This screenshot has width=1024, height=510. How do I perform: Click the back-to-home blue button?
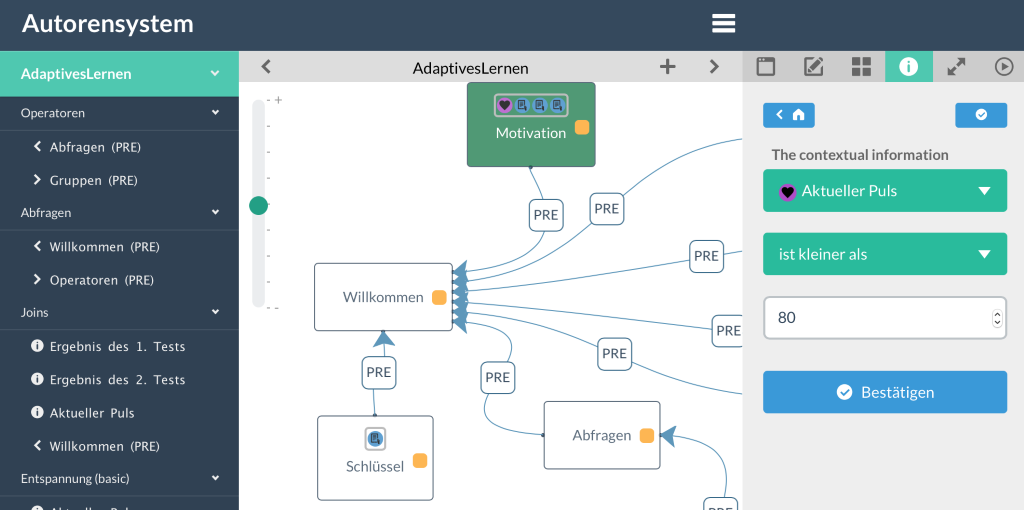coord(788,115)
